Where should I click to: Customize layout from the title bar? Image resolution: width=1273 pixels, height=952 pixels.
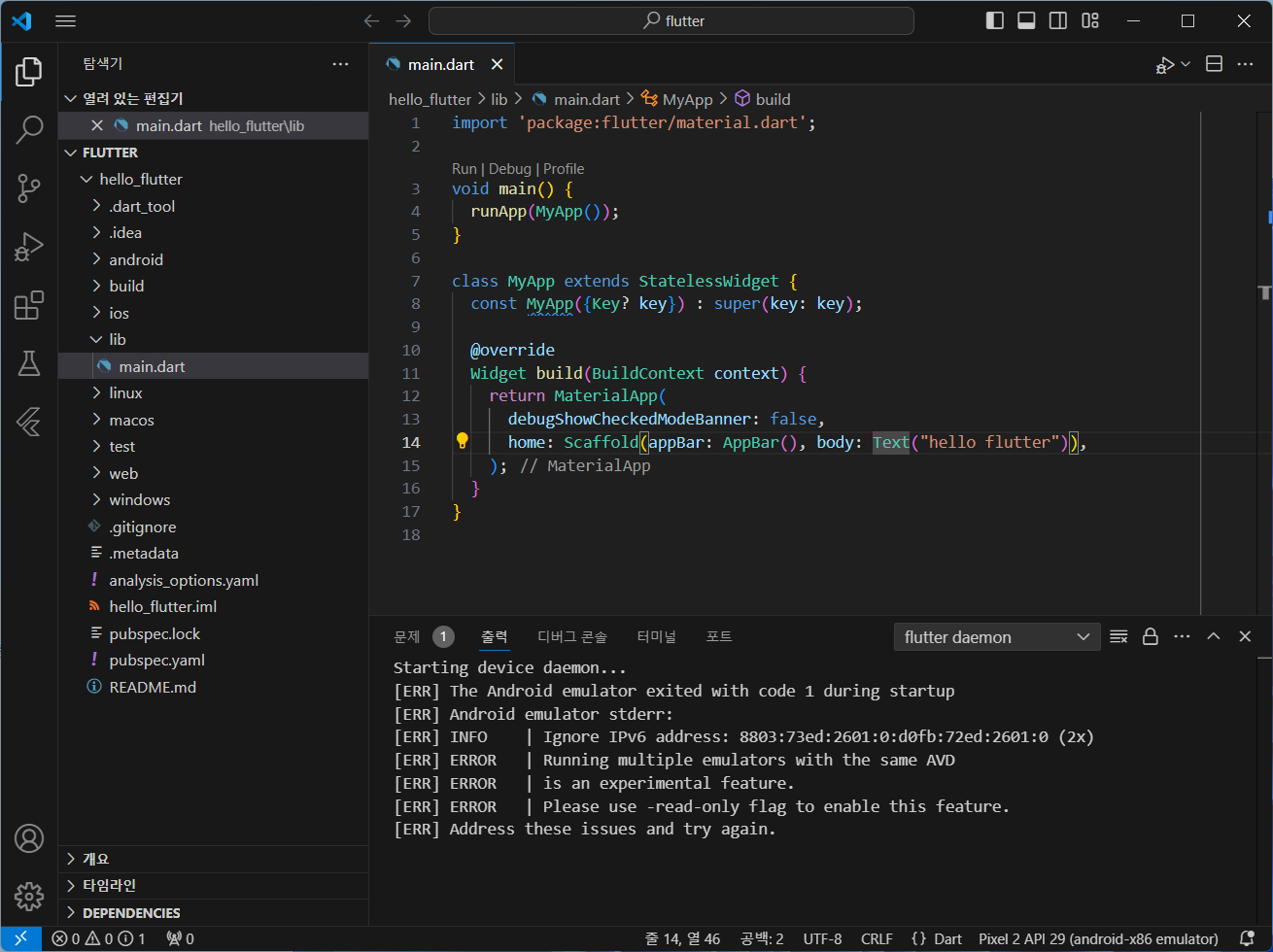tap(1089, 21)
